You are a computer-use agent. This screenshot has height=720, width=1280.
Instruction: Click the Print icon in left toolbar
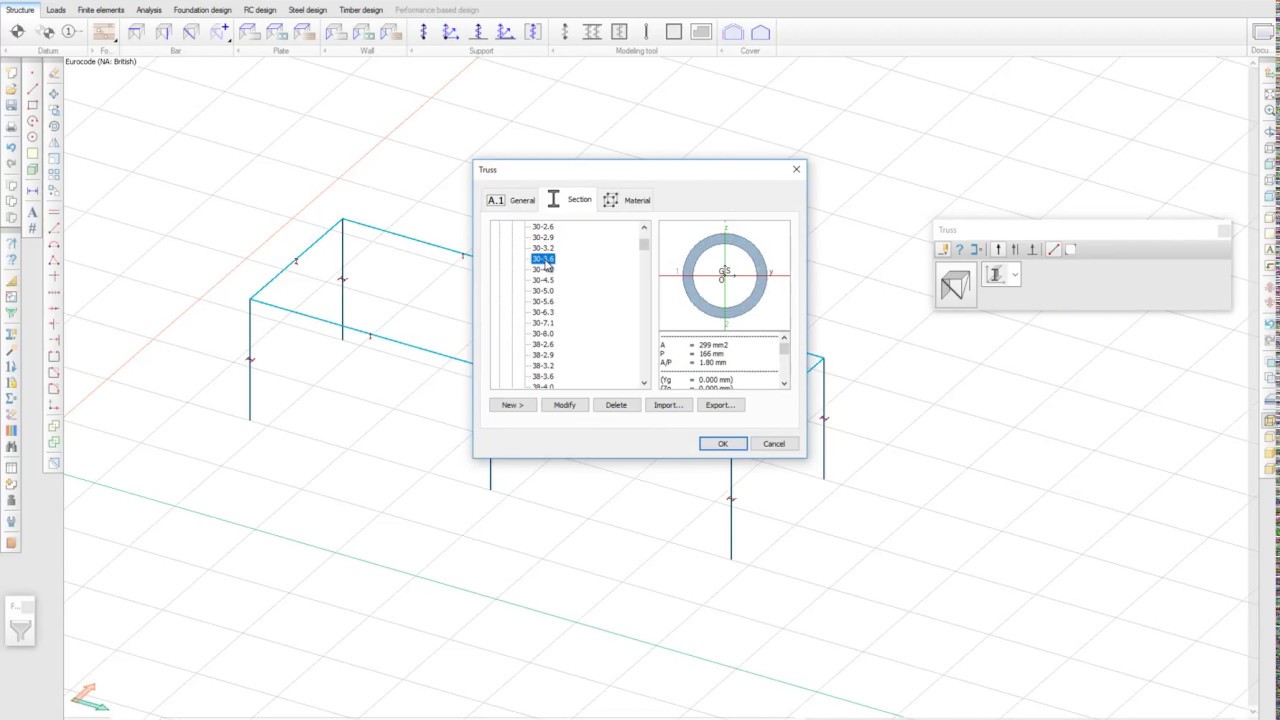[11, 127]
